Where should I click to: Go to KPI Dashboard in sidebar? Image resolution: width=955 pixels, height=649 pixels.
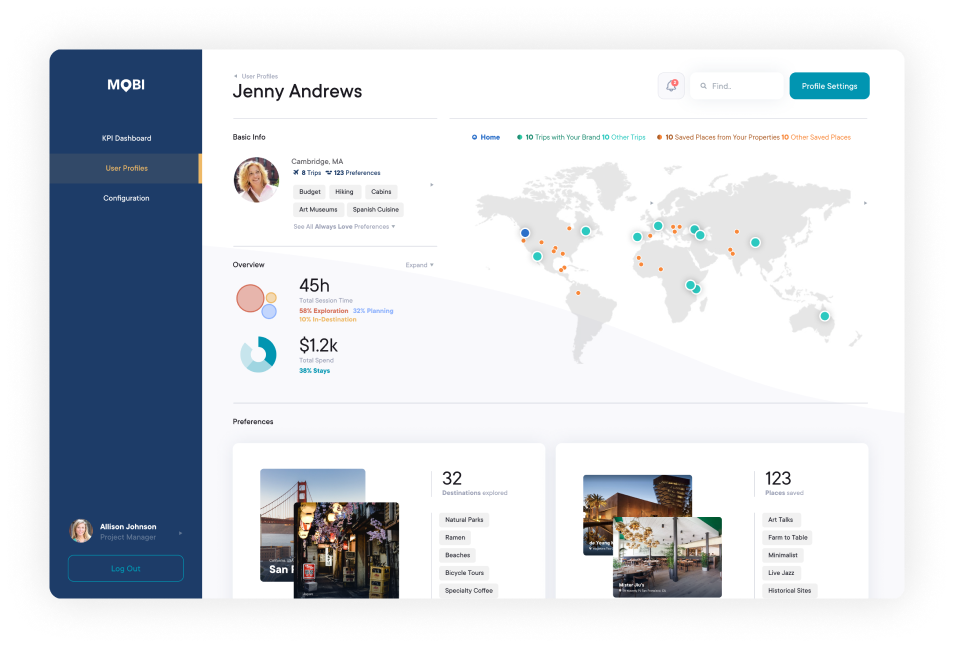126,138
